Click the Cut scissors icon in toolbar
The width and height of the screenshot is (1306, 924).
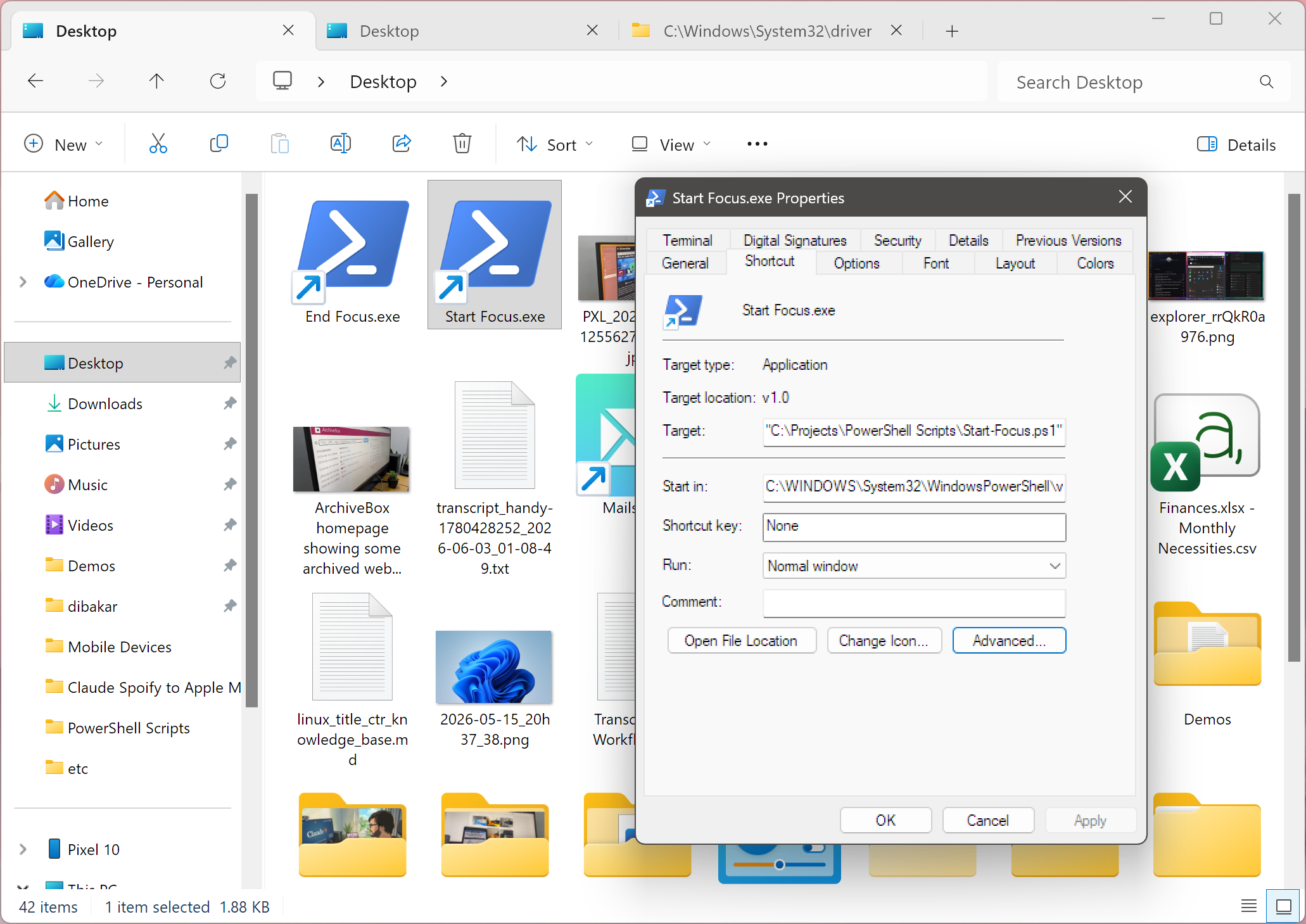158,144
